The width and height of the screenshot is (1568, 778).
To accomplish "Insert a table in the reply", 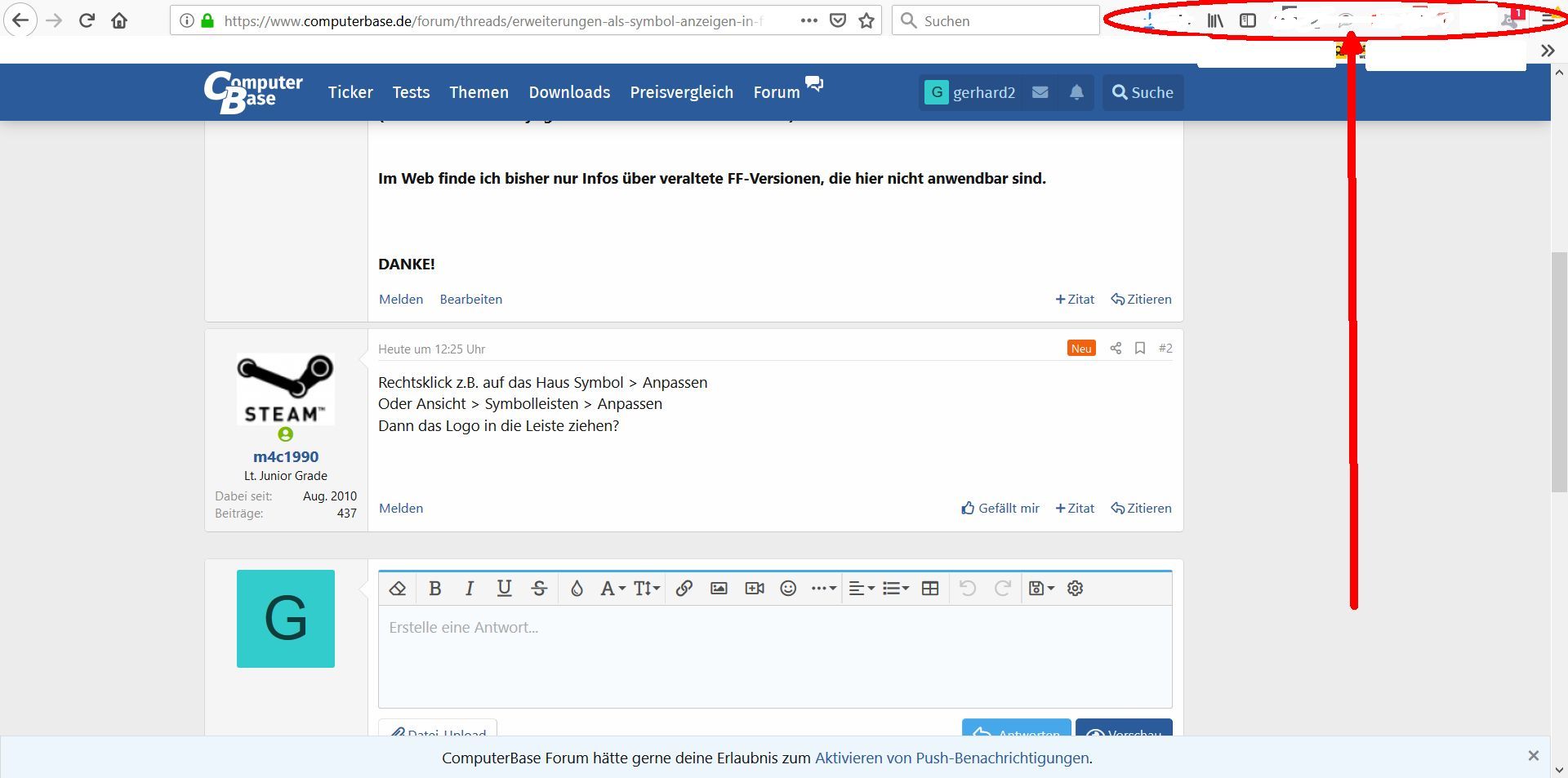I will coord(930,588).
